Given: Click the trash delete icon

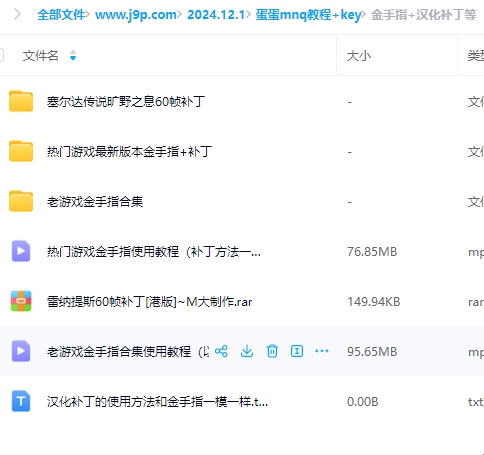Looking at the screenshot, I should coord(272,351).
